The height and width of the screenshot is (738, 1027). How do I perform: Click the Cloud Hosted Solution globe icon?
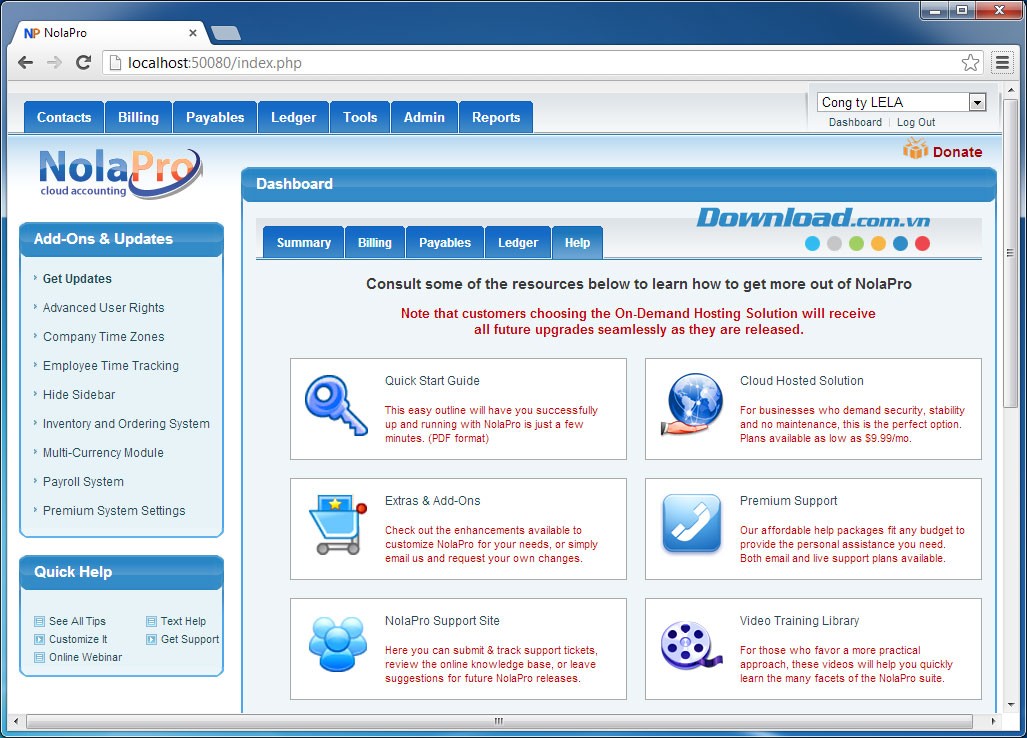[x=691, y=405]
